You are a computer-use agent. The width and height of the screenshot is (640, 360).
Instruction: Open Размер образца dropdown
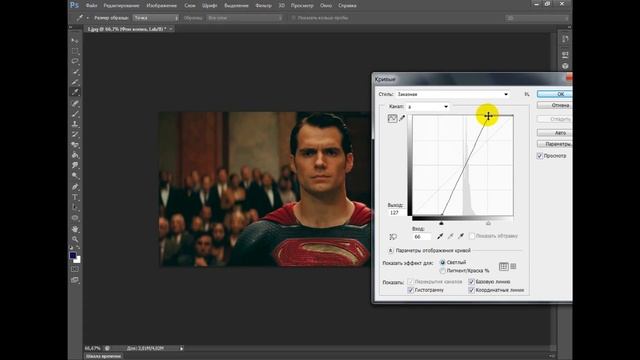pos(156,18)
